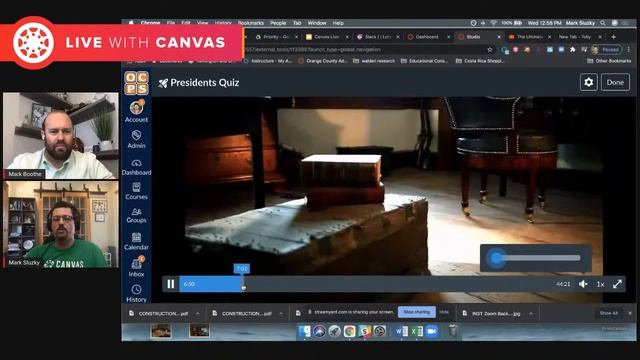
Task: Expand options for INST Zoom Back jpg download
Action: 531,313
